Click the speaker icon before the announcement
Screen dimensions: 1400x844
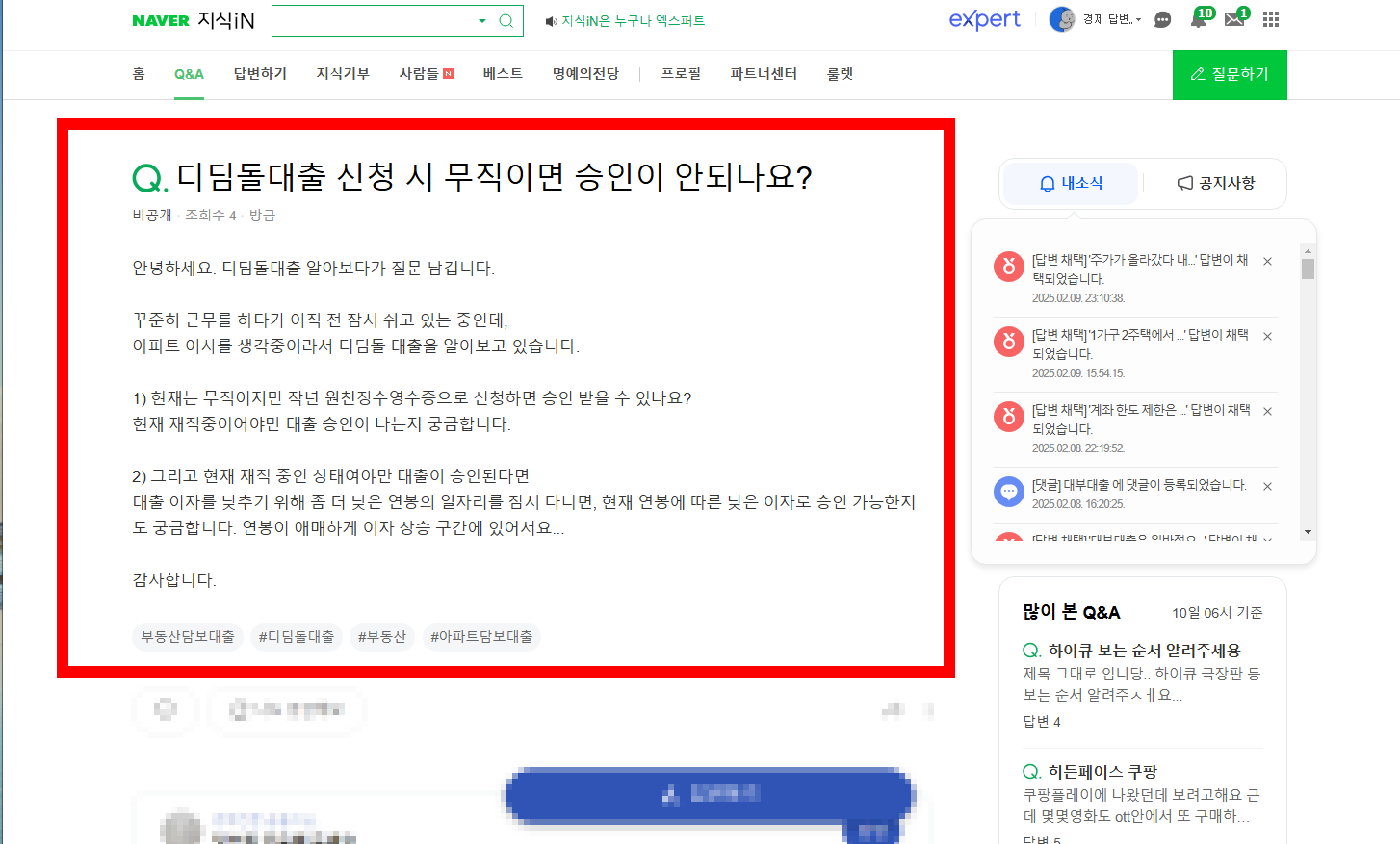(x=551, y=21)
